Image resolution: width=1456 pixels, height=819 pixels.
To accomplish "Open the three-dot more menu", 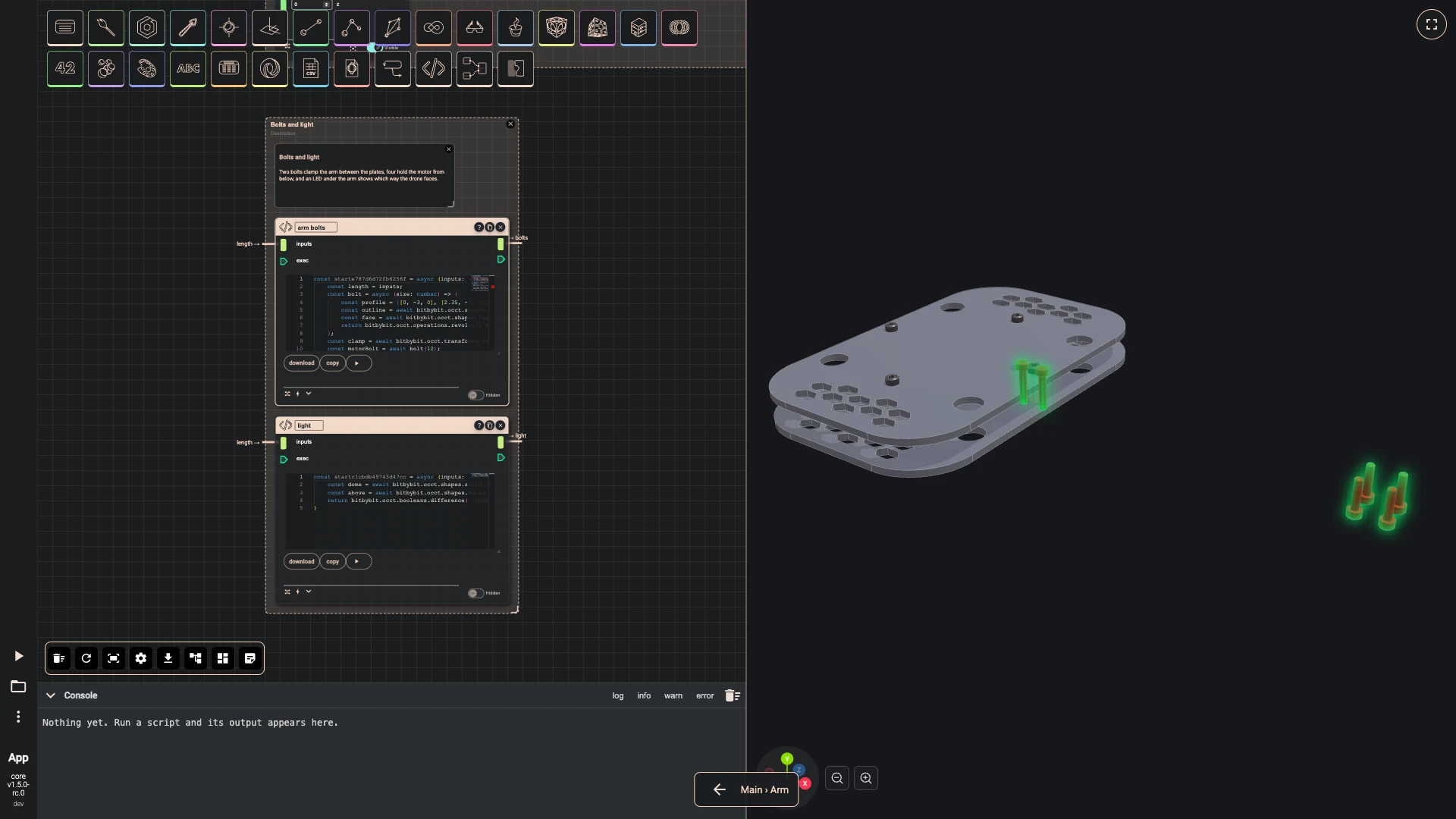I will 18,717.
